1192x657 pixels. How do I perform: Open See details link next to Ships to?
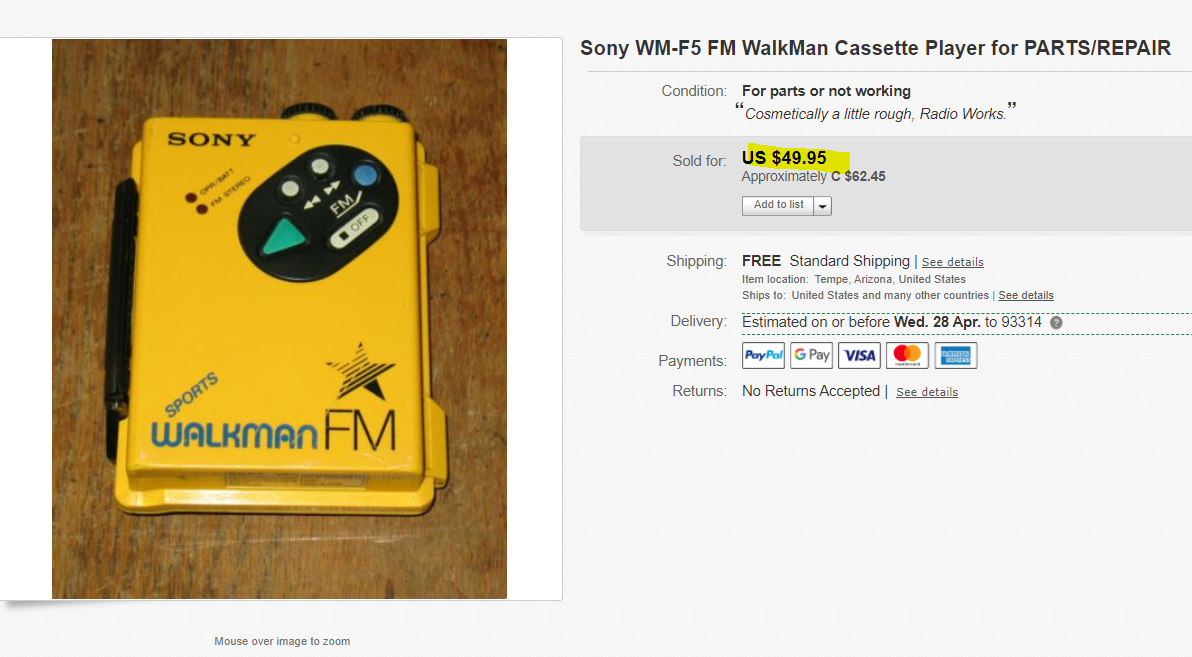point(1026,295)
